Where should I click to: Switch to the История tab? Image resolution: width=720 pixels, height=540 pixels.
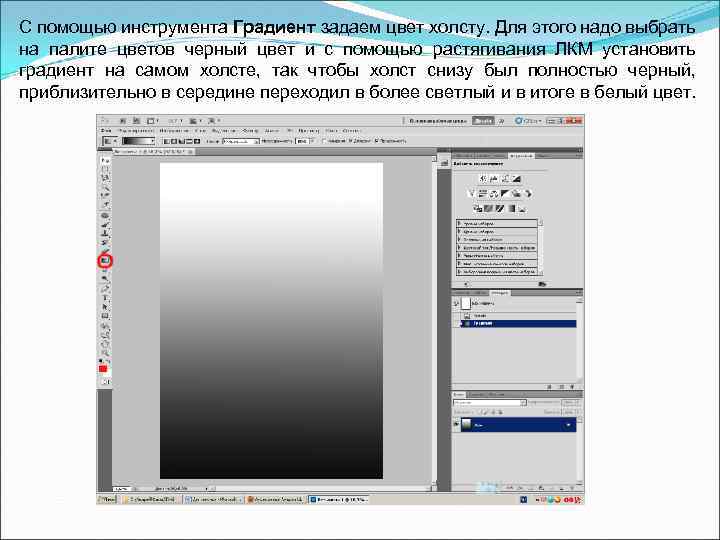(499, 292)
